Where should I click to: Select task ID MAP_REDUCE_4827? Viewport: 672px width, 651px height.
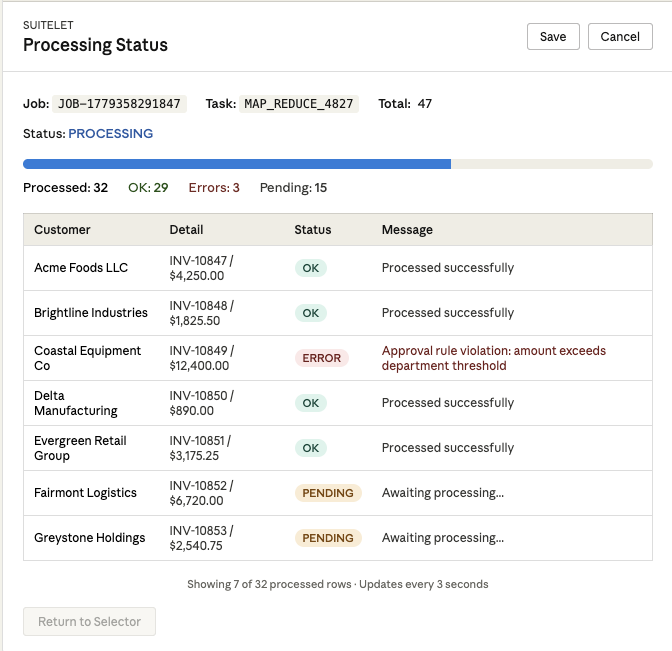point(299,104)
